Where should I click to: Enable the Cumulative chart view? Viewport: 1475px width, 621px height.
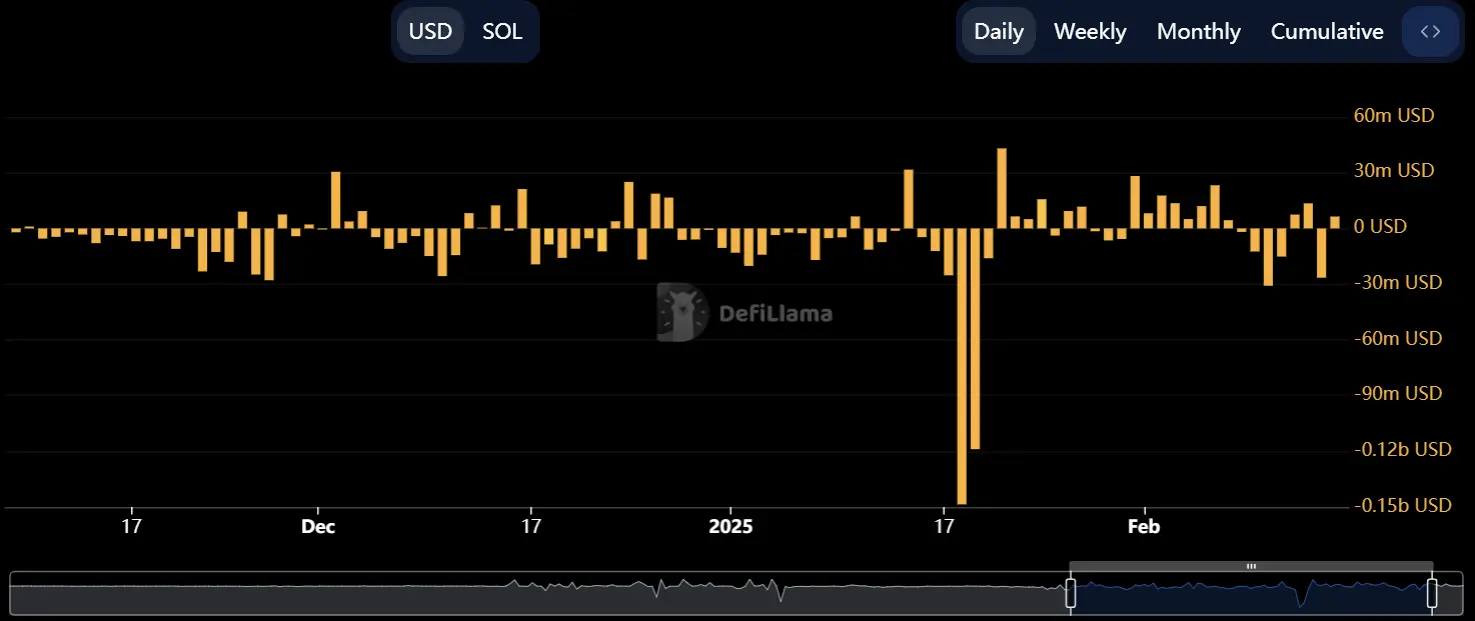pyautogui.click(x=1327, y=32)
